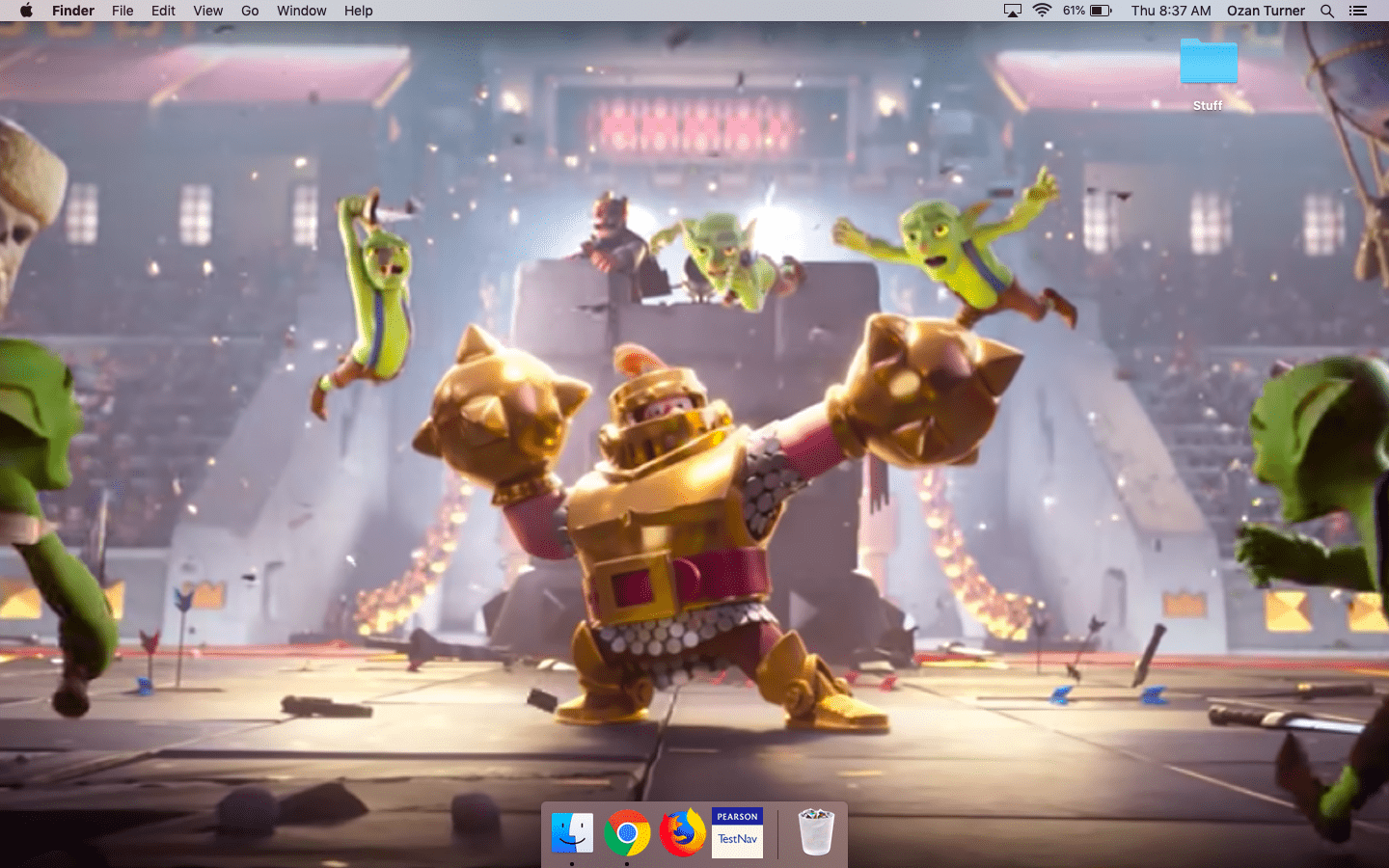
Task: Open Finder from the Dock
Action: [572, 832]
